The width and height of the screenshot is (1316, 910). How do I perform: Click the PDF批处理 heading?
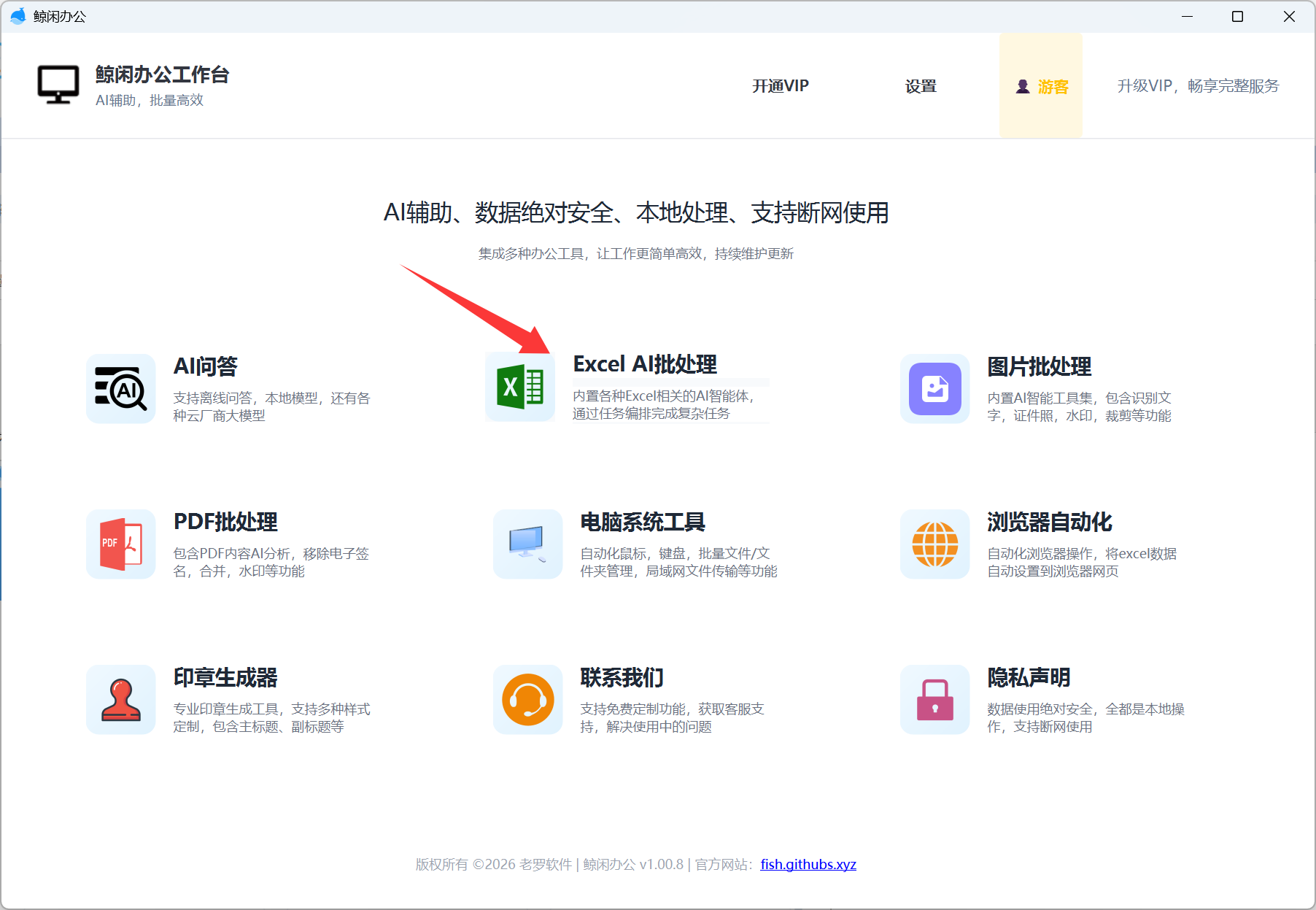coord(225,522)
